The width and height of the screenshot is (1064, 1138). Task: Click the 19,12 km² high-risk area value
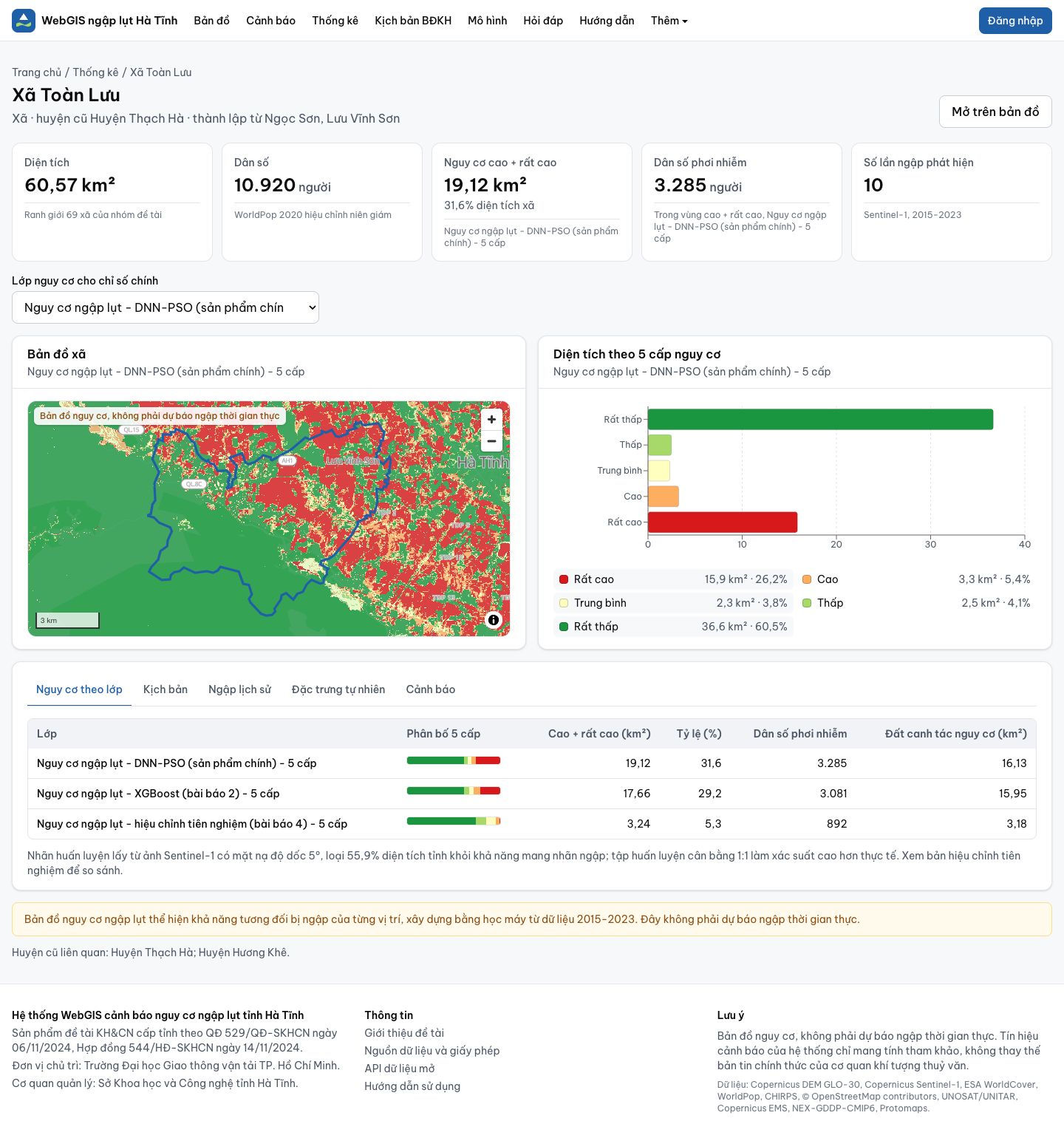(x=485, y=185)
